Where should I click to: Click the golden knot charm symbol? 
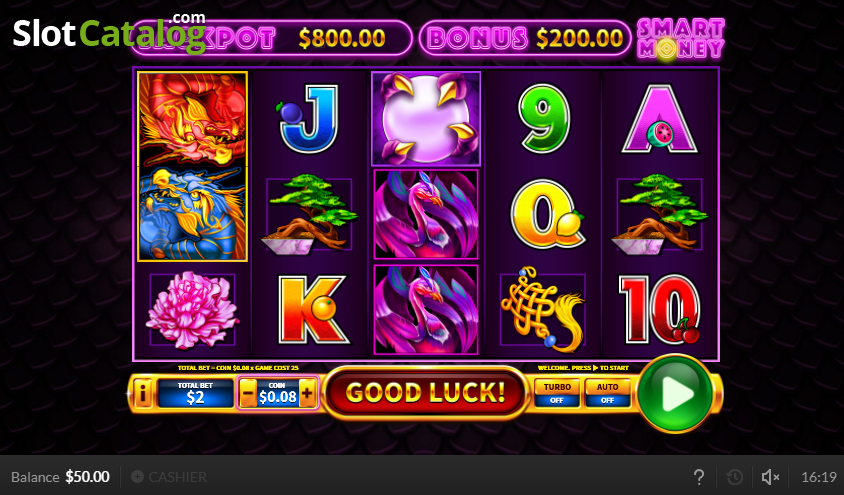pos(543,309)
